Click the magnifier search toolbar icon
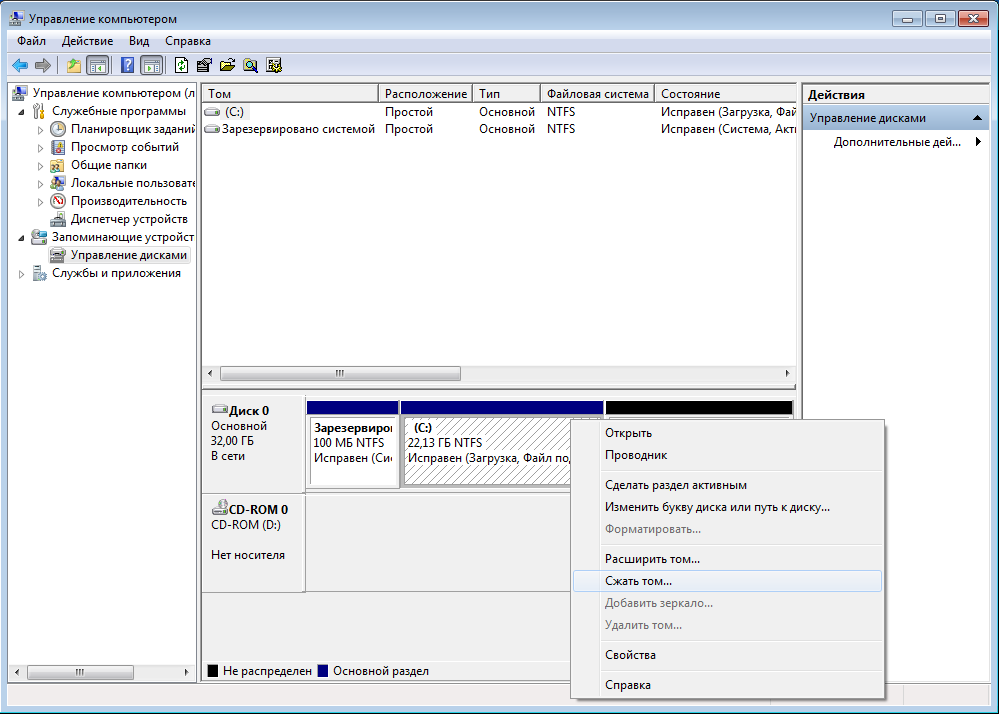This screenshot has width=999, height=714. click(x=250, y=65)
